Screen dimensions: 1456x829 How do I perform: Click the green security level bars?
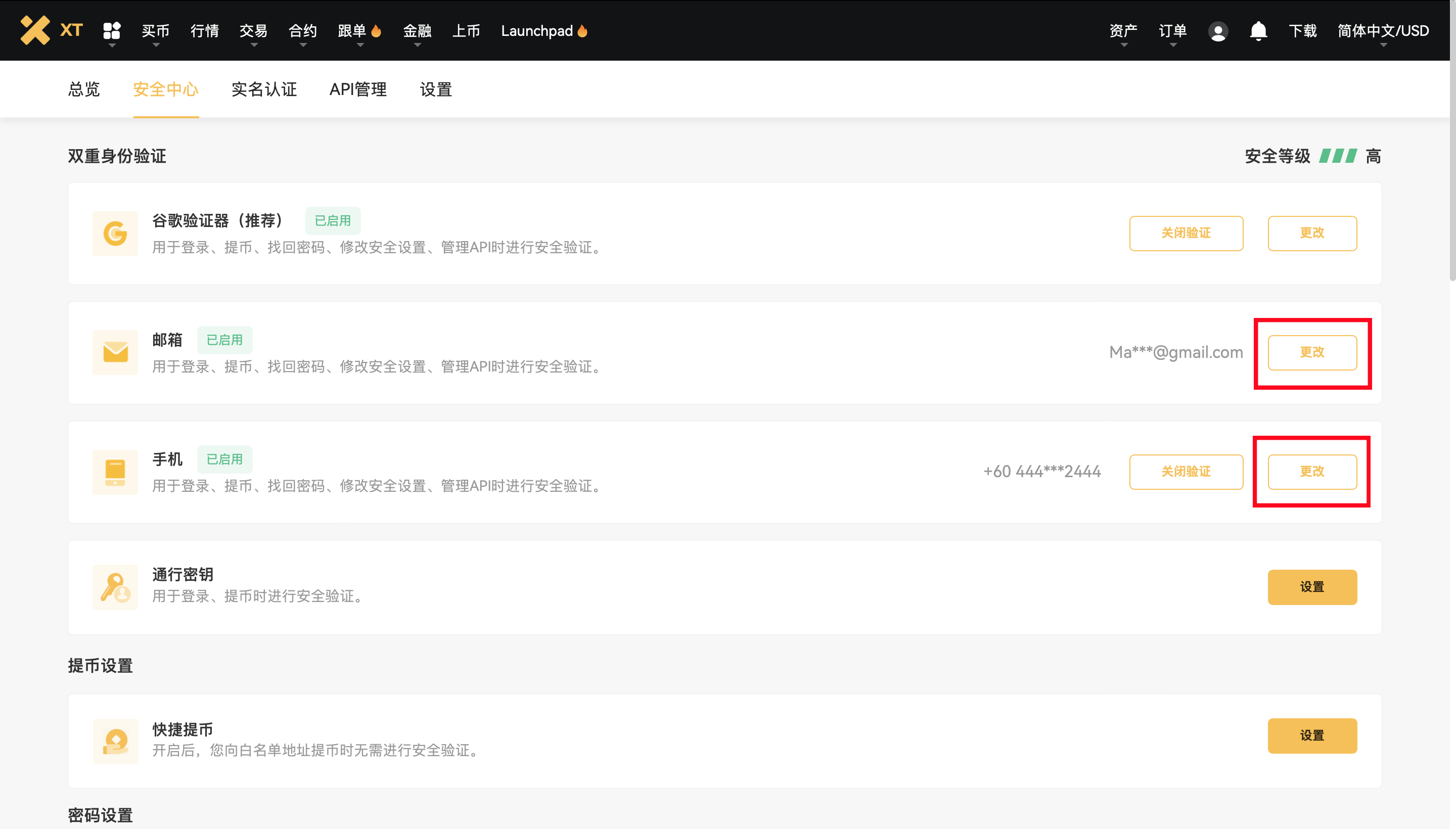pyautogui.click(x=1338, y=156)
